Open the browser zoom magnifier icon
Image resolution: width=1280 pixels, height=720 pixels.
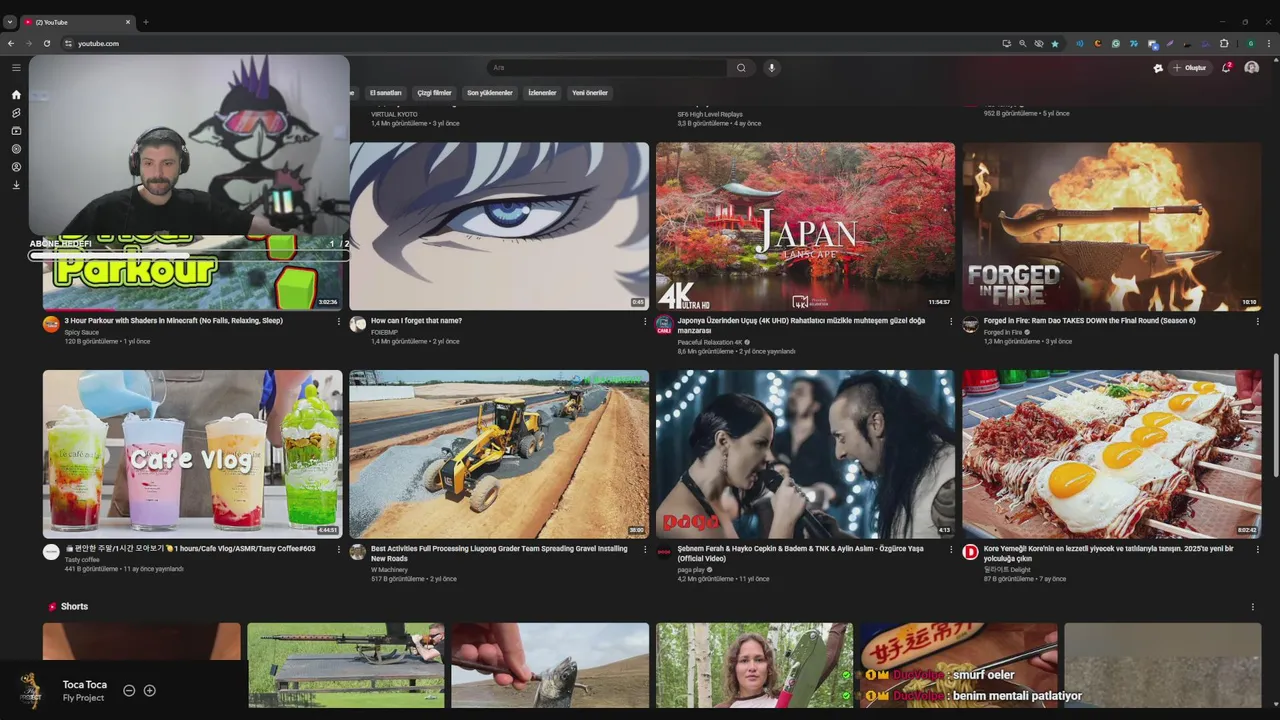(1023, 44)
